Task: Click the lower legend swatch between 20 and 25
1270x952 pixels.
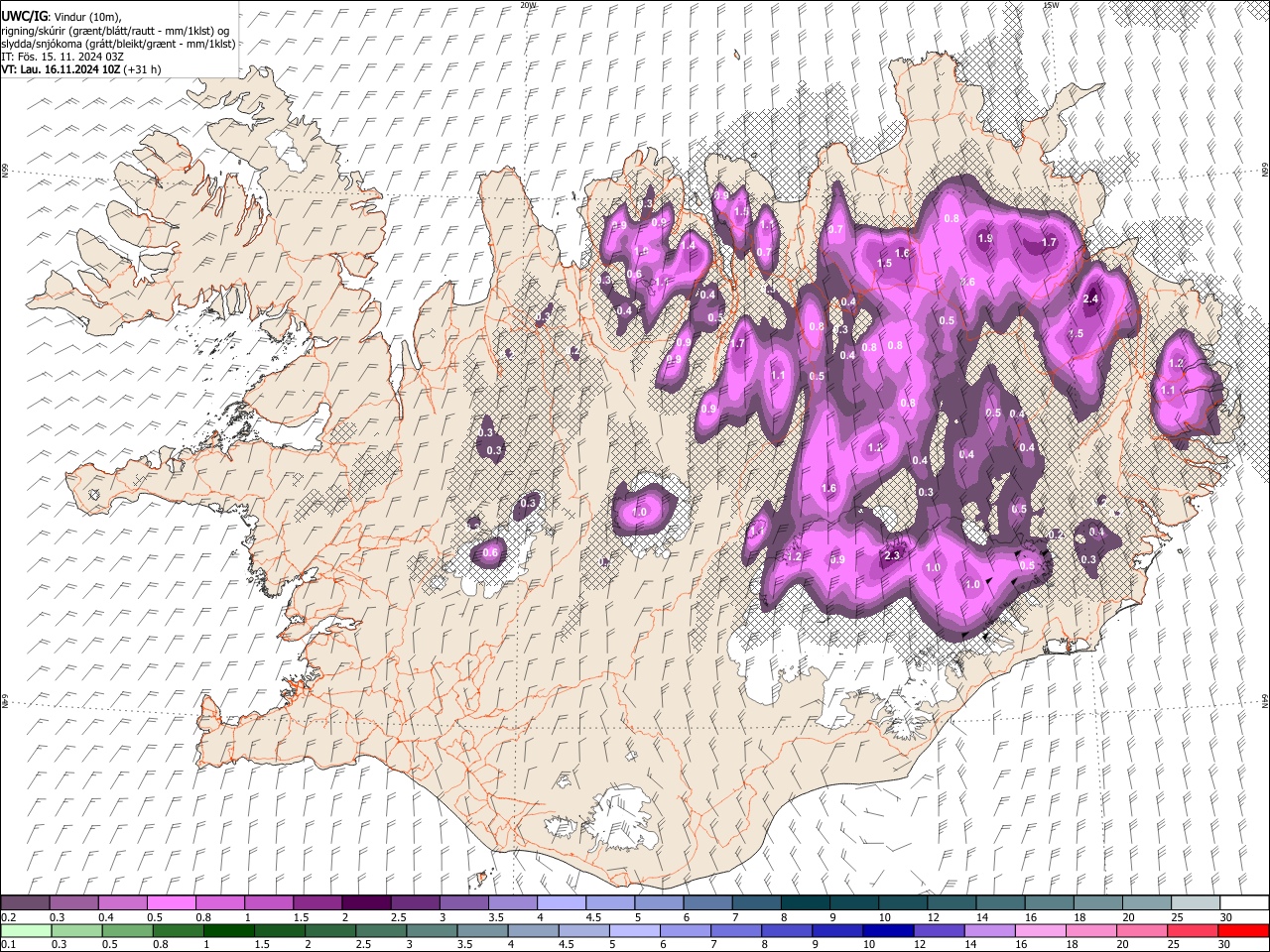Action: (x=1141, y=930)
